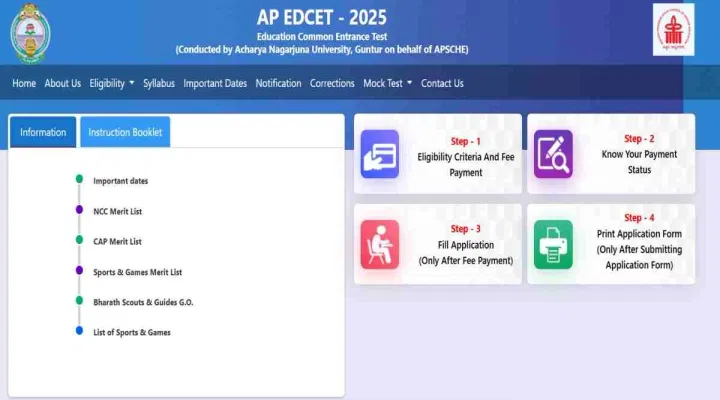Click the blue bullet beside List of Sports & Games
This screenshot has width=720, height=400.
[x=79, y=331]
